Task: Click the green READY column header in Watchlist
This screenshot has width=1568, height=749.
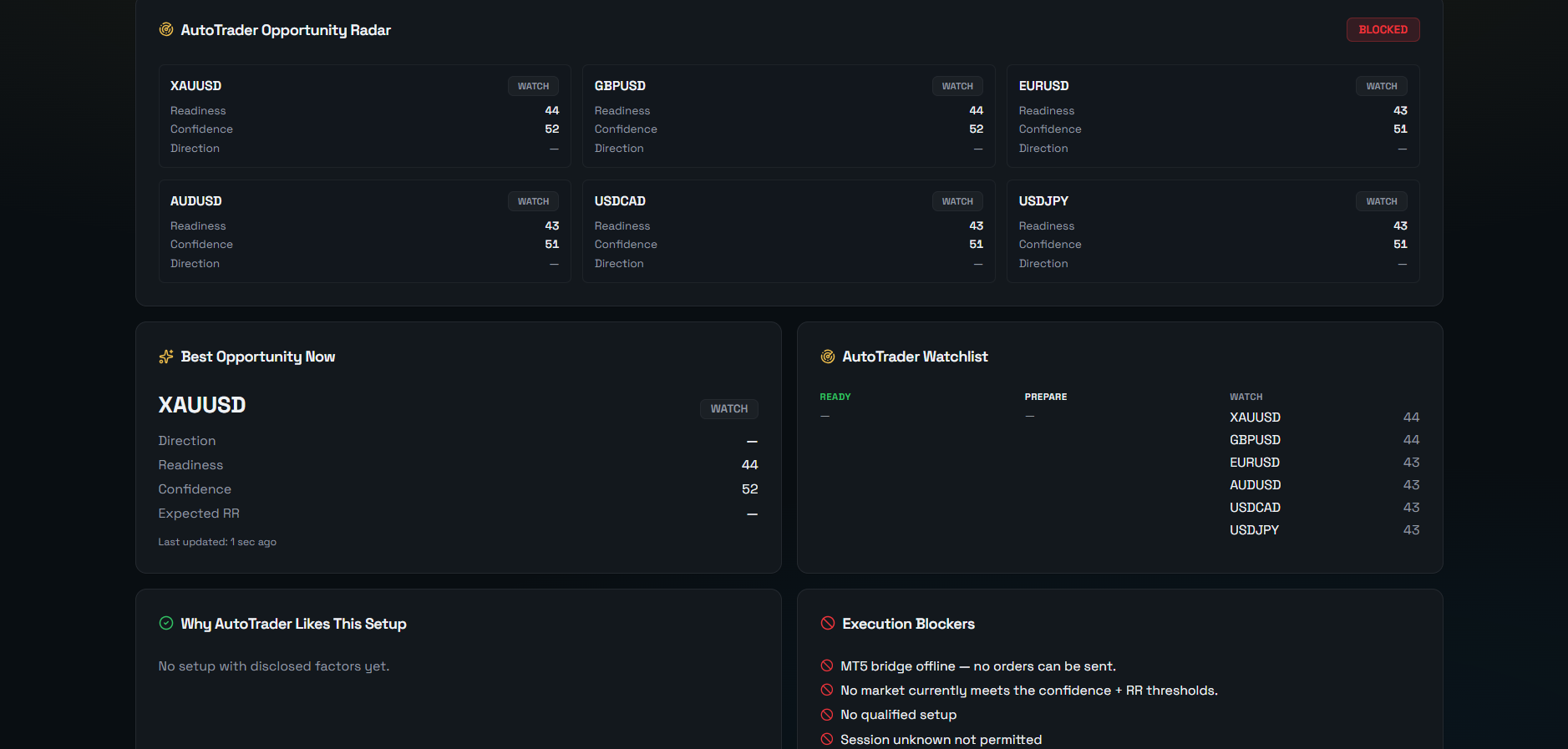Action: coord(835,397)
